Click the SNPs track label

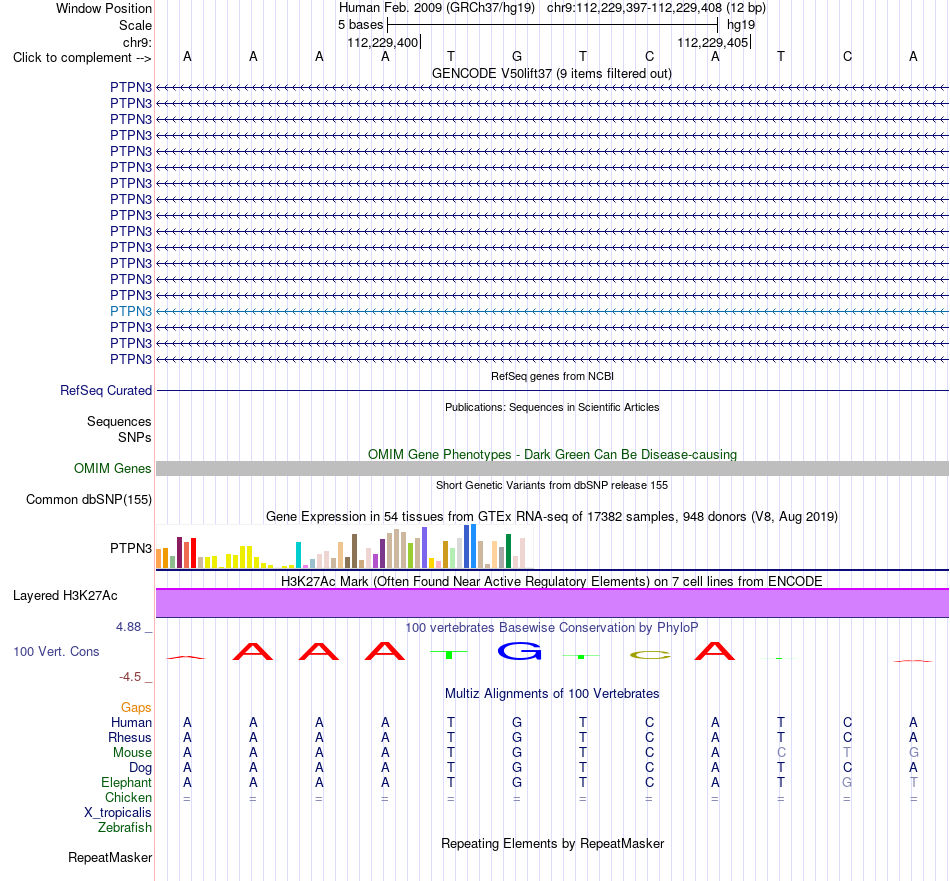pos(135,437)
